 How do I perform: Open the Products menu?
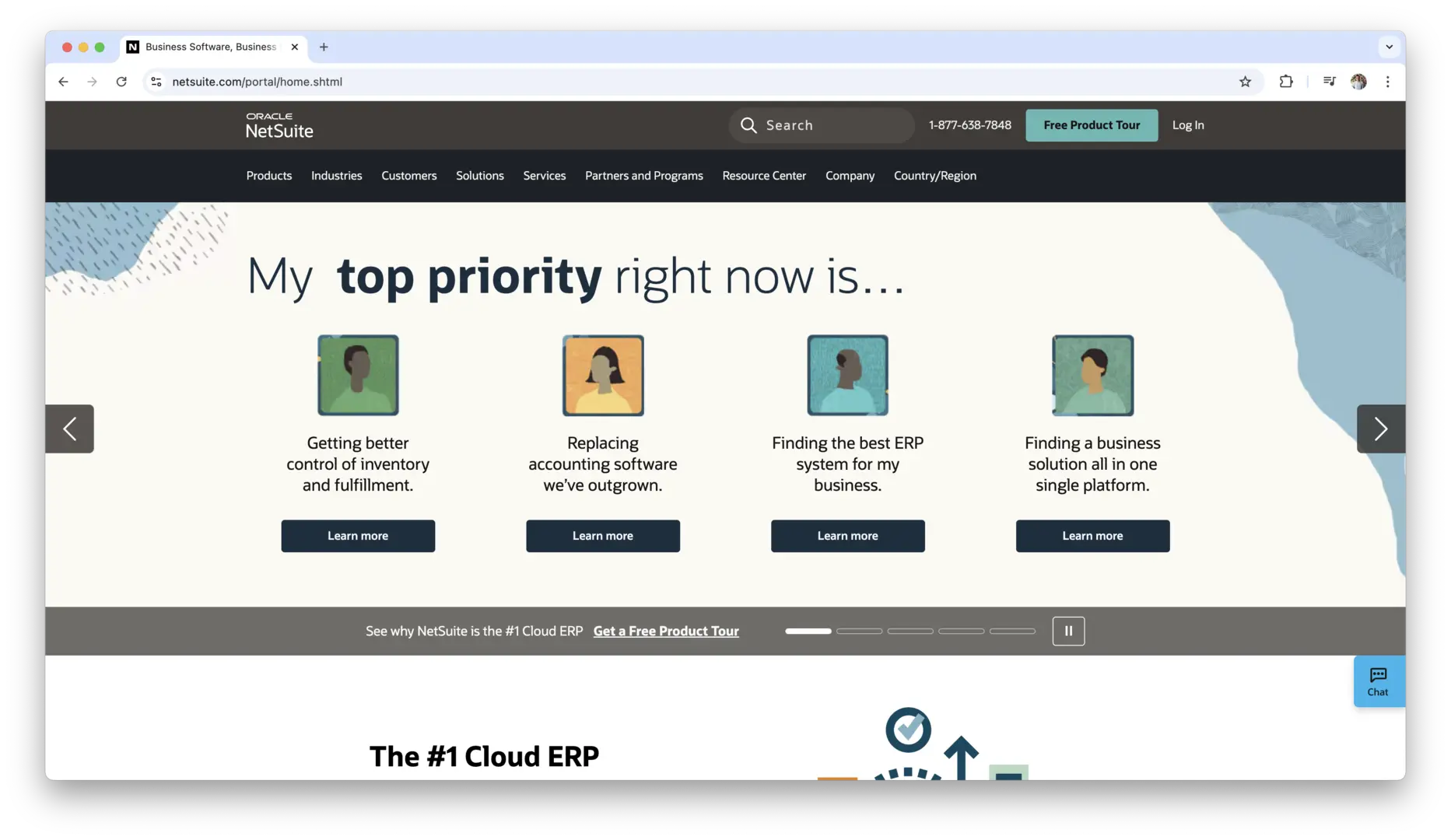tap(269, 176)
